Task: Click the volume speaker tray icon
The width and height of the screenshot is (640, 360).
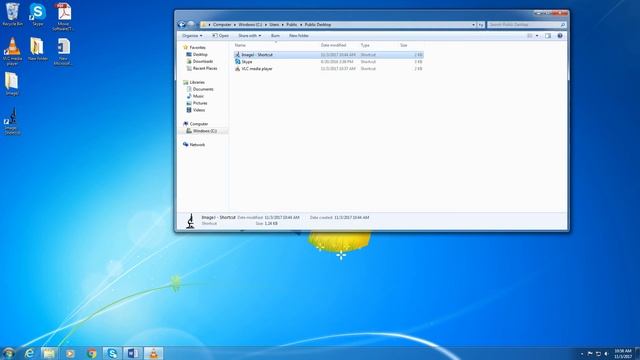Action: [606, 353]
